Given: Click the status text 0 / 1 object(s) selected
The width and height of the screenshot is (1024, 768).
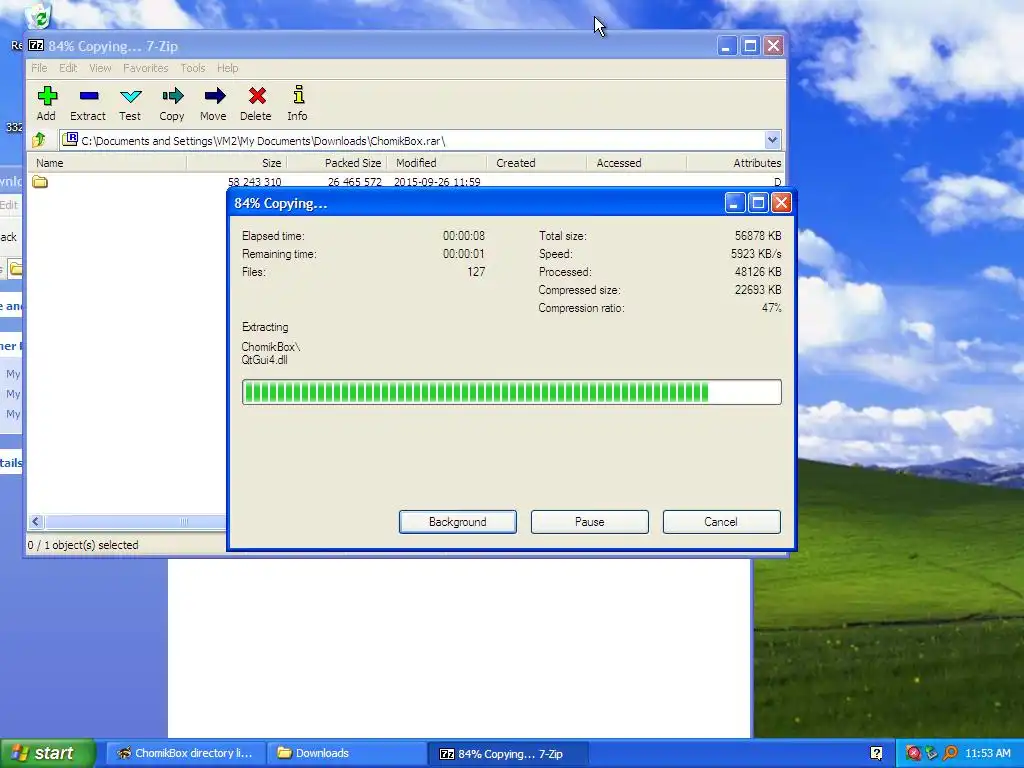Looking at the screenshot, I should 83,545.
